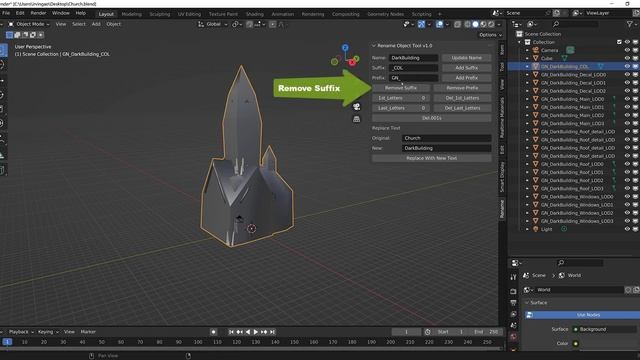Hide Light object via eye icon
640x360 pixels.
click(627, 229)
